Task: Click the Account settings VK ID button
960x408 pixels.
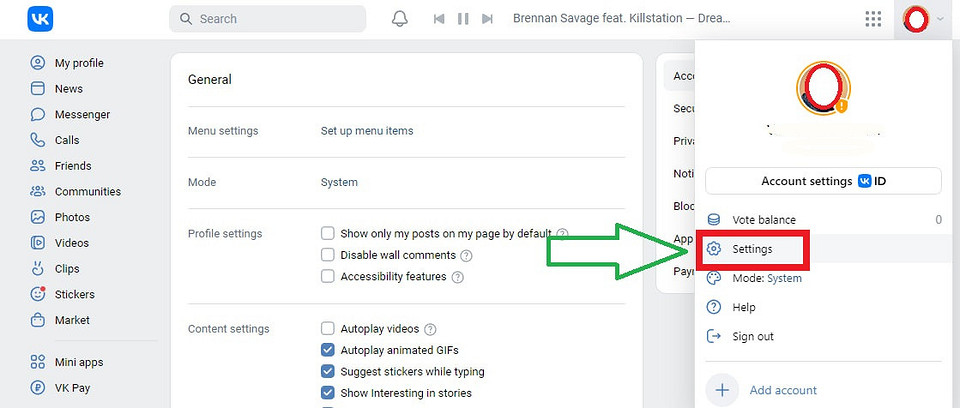Action: coord(823,181)
